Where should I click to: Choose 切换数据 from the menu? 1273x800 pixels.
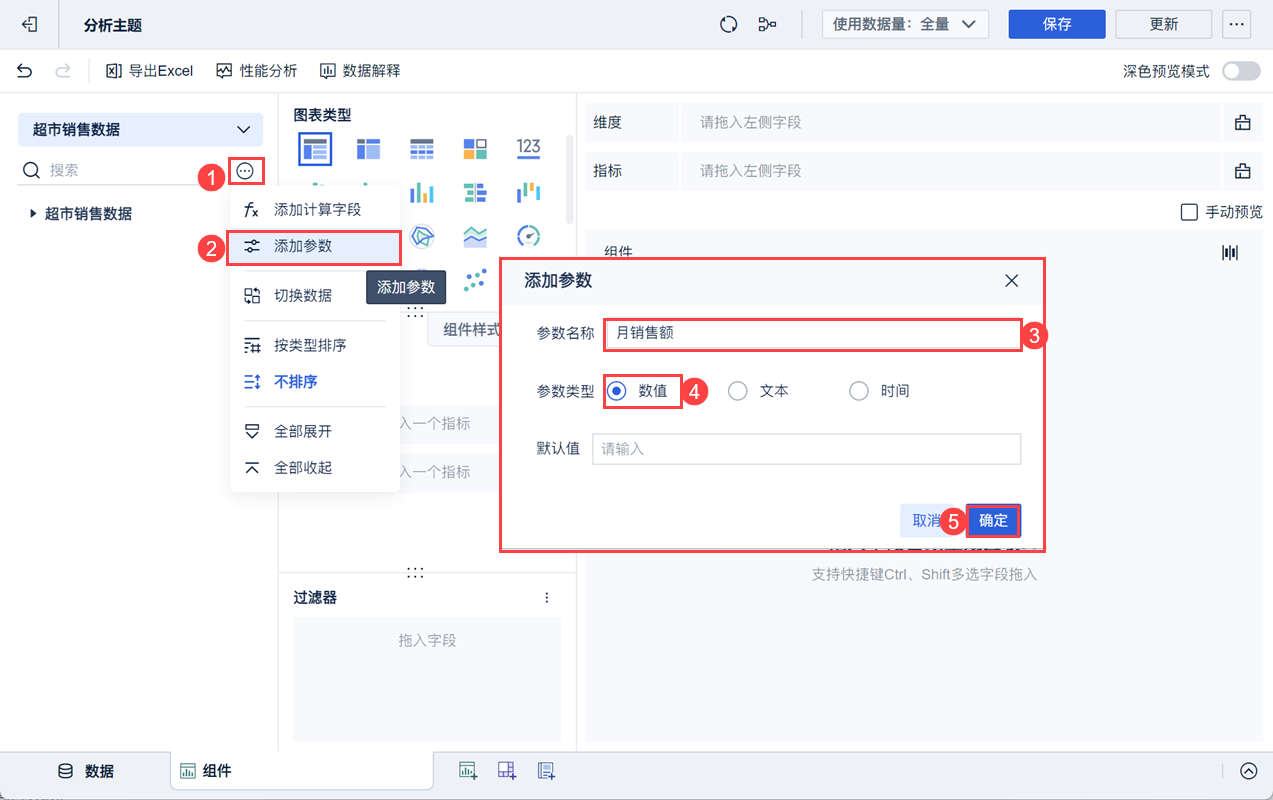click(315, 296)
